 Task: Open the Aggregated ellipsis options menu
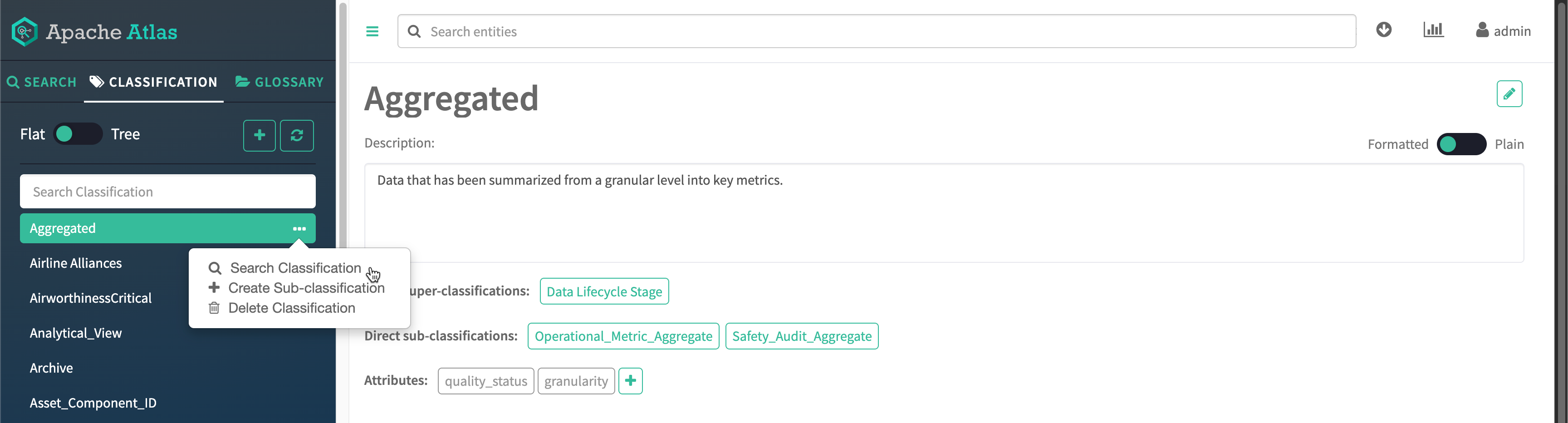tap(299, 229)
